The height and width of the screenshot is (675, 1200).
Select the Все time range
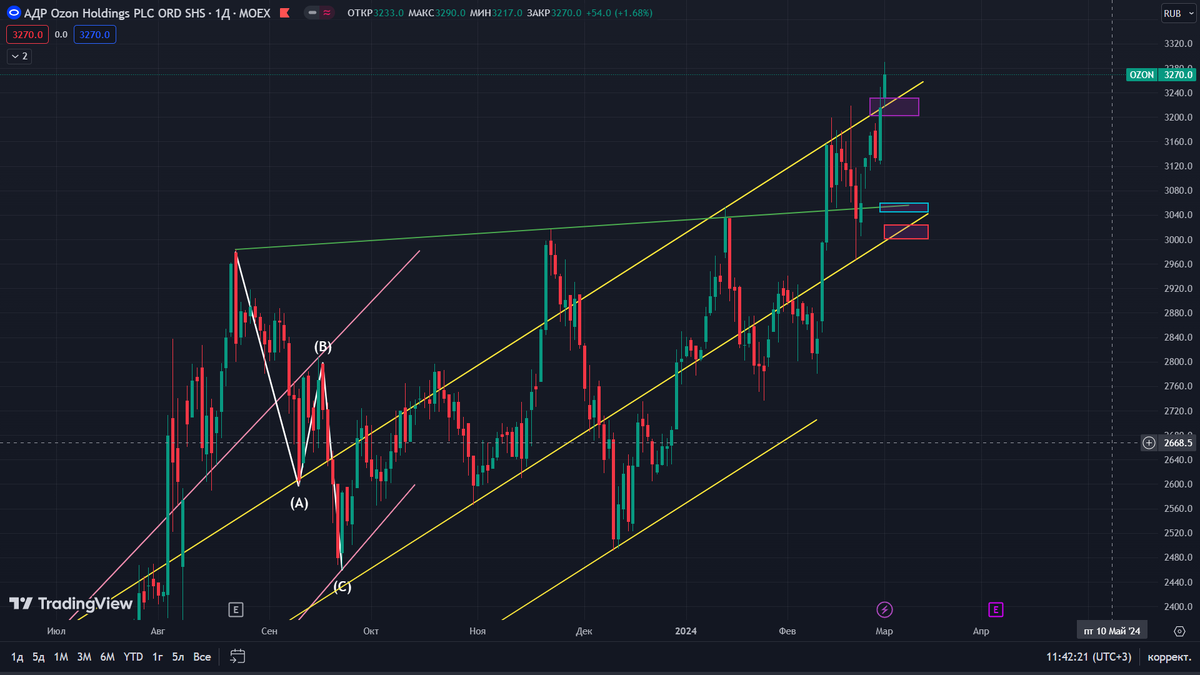202,657
